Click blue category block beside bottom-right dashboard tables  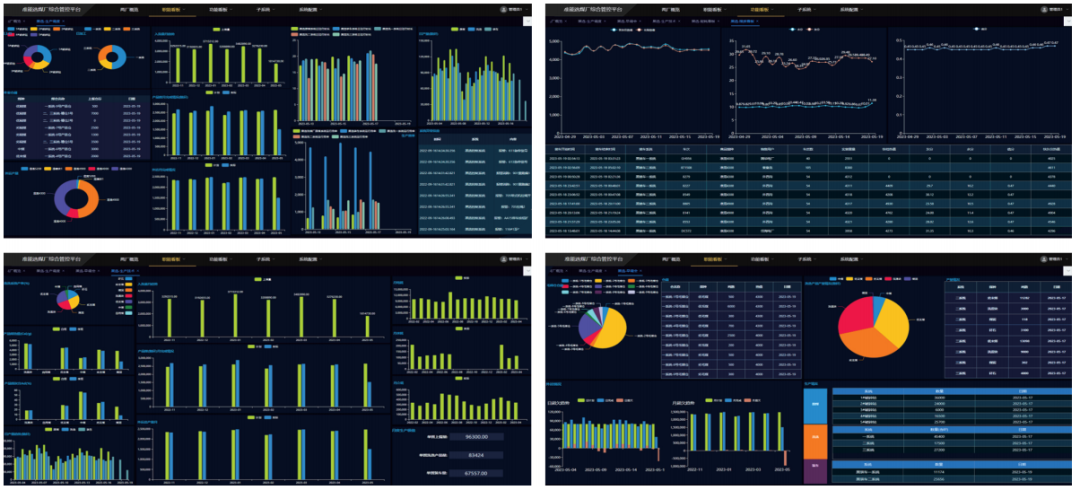point(815,405)
